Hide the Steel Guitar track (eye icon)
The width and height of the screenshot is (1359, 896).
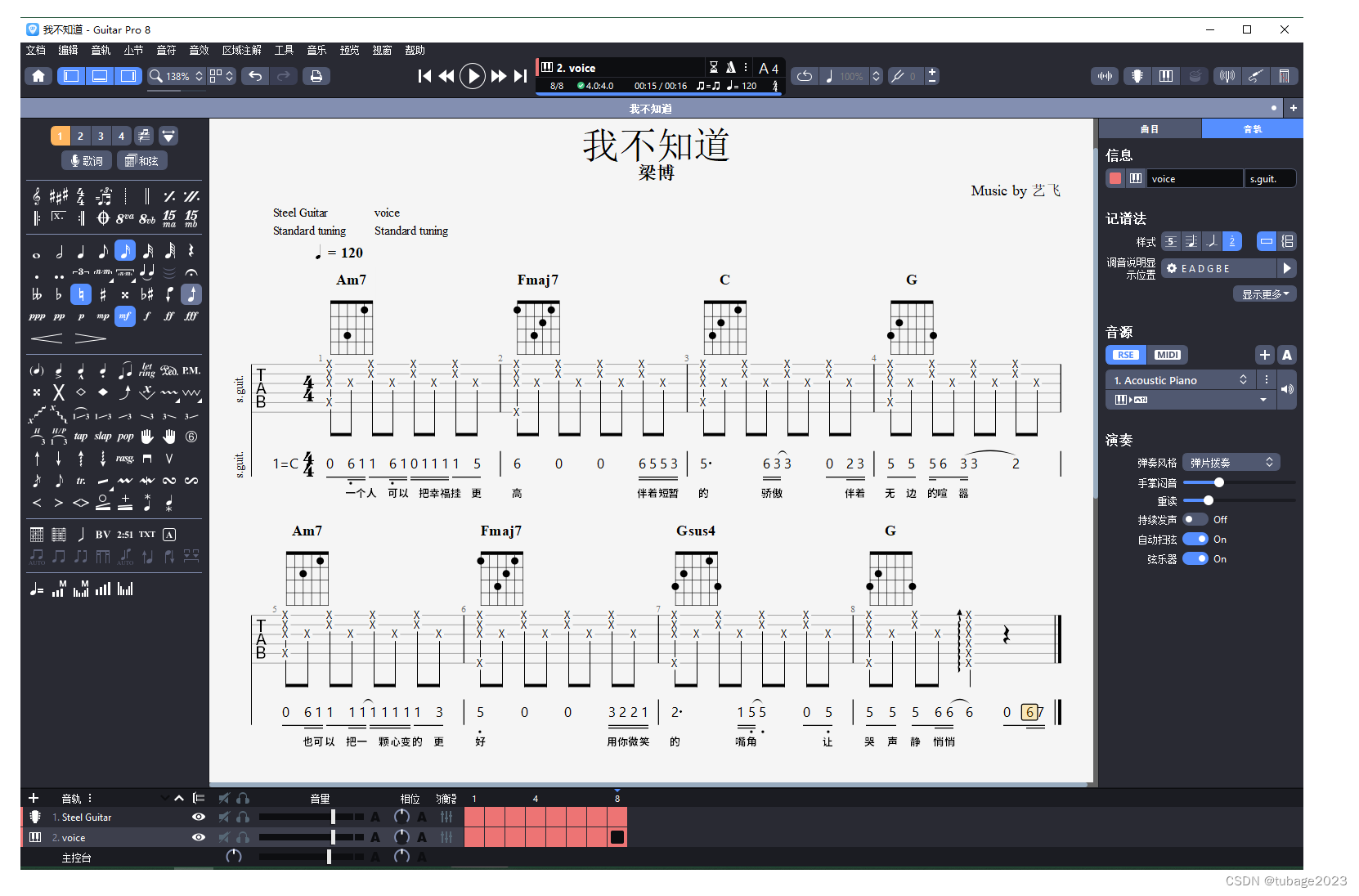(x=198, y=817)
